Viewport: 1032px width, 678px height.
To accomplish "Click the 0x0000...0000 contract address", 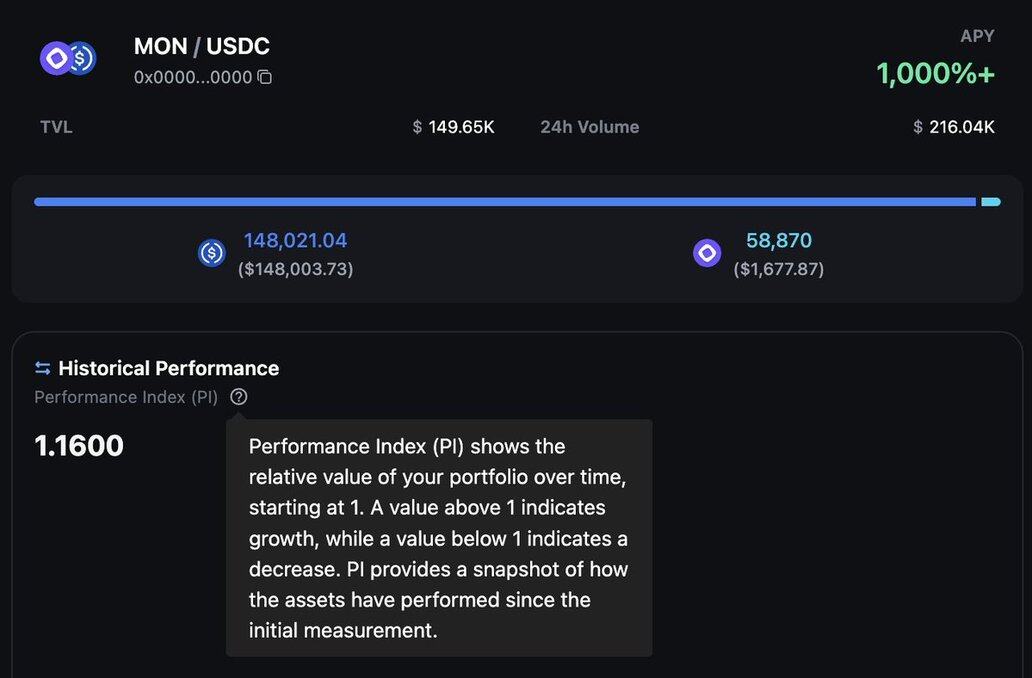I will point(193,77).
